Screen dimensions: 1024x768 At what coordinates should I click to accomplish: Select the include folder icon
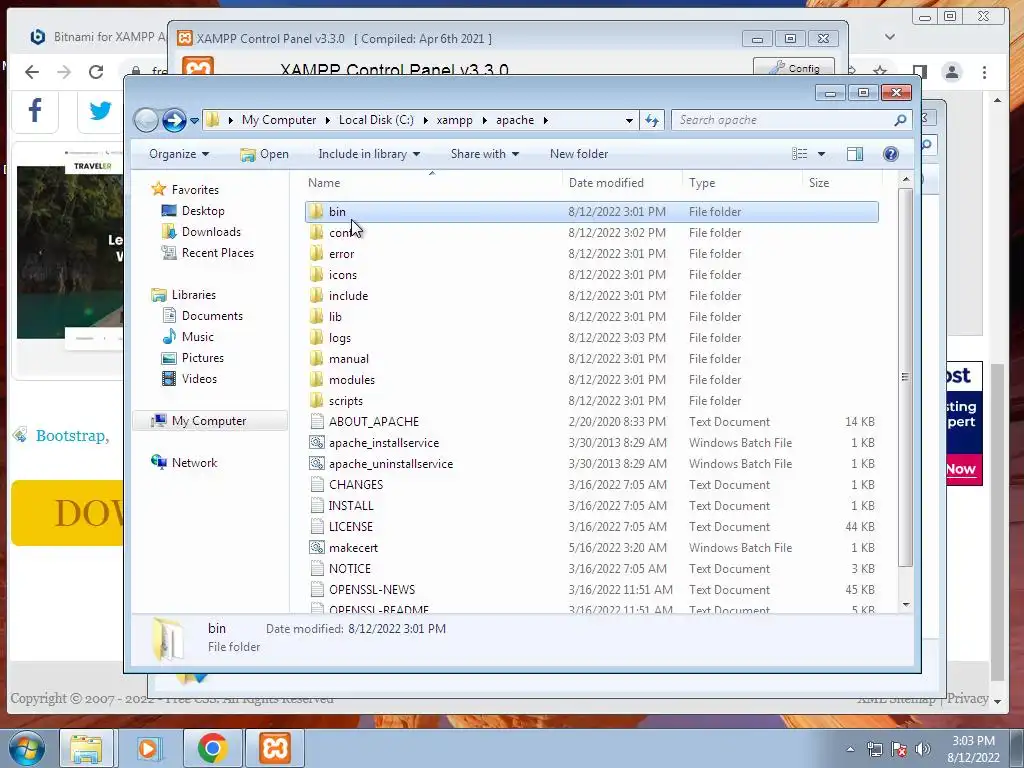click(317, 295)
